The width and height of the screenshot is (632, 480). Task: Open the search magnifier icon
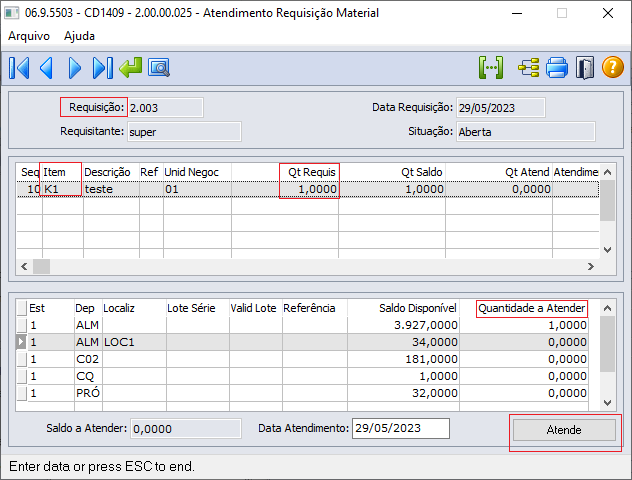(159, 68)
